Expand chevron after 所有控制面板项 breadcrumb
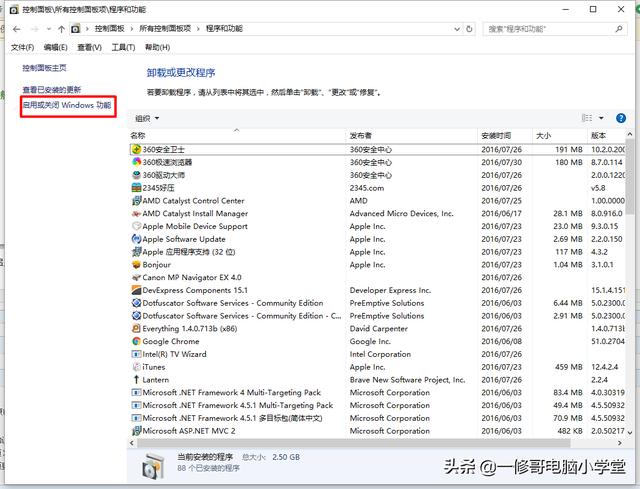This screenshot has height=489, width=640. pos(198,29)
